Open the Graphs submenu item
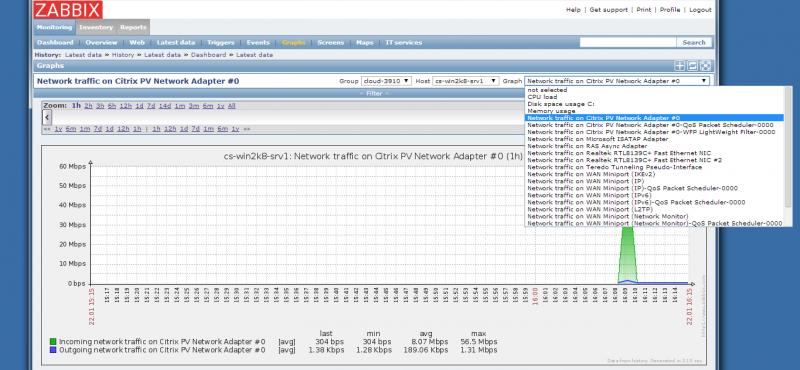800x370 pixels. [293, 43]
